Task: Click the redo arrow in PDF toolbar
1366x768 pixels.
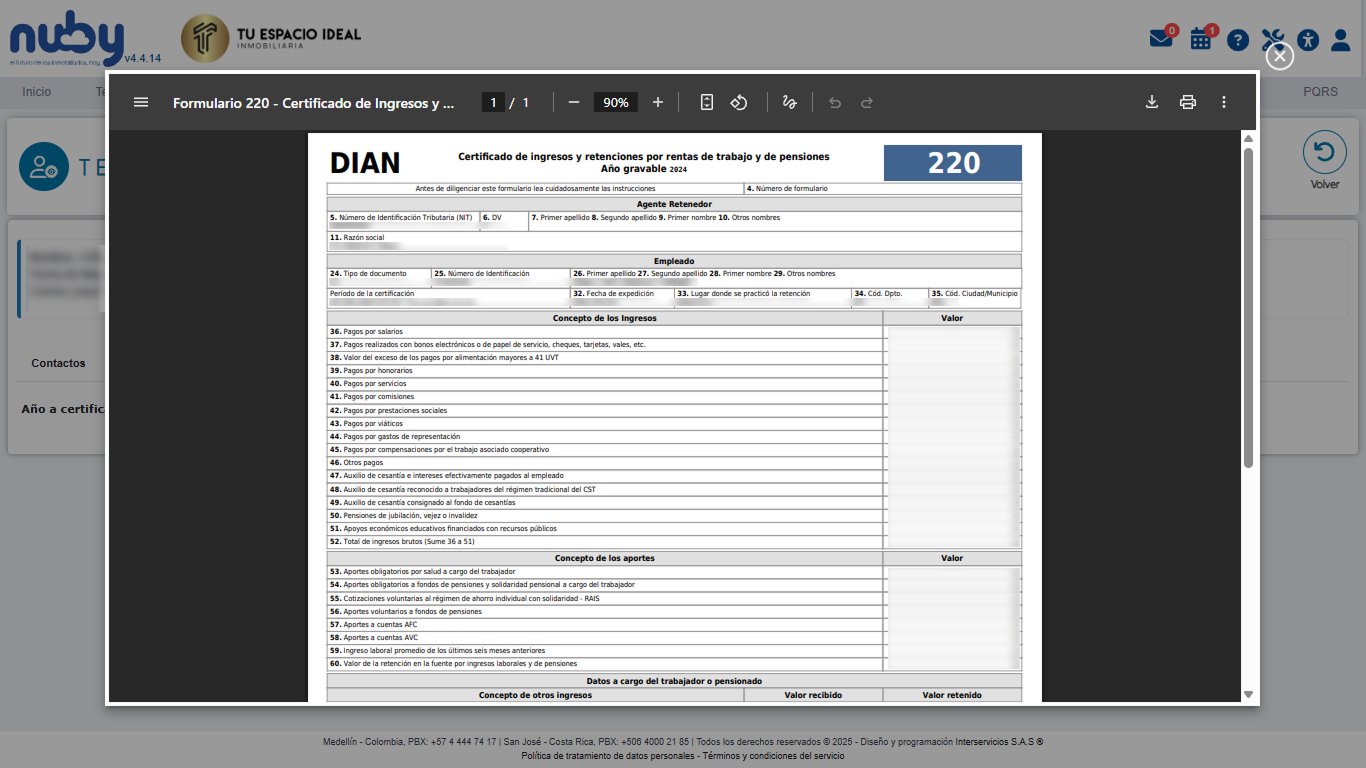Action: pyautogui.click(x=867, y=102)
